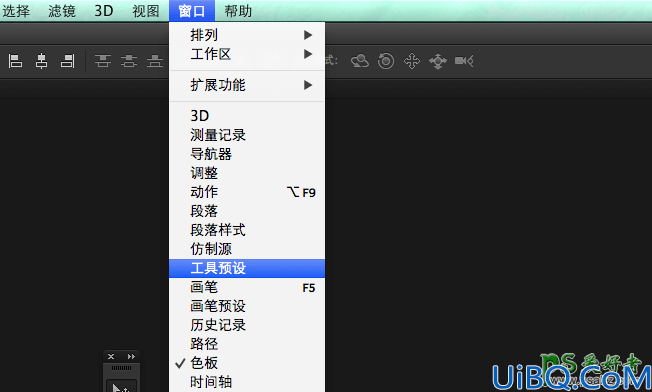
Task: Choose 画笔预设 from the menu
Action: pos(247,306)
